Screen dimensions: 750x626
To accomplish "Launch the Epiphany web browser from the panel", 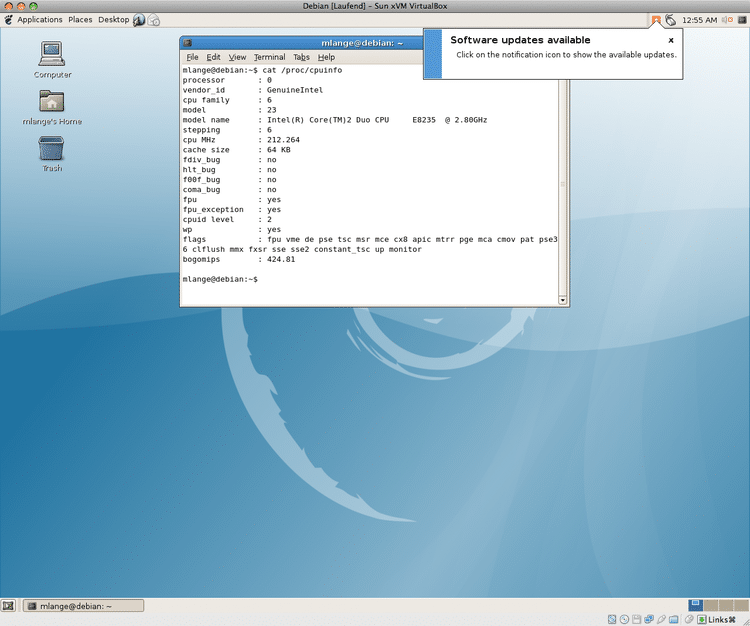I will pos(139,20).
